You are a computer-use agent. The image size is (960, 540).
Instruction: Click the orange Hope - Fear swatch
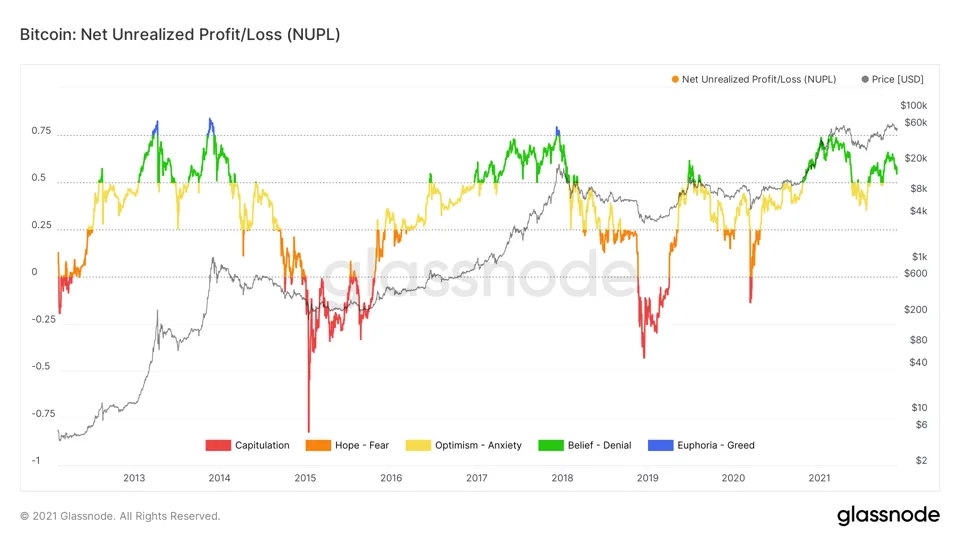click(318, 446)
